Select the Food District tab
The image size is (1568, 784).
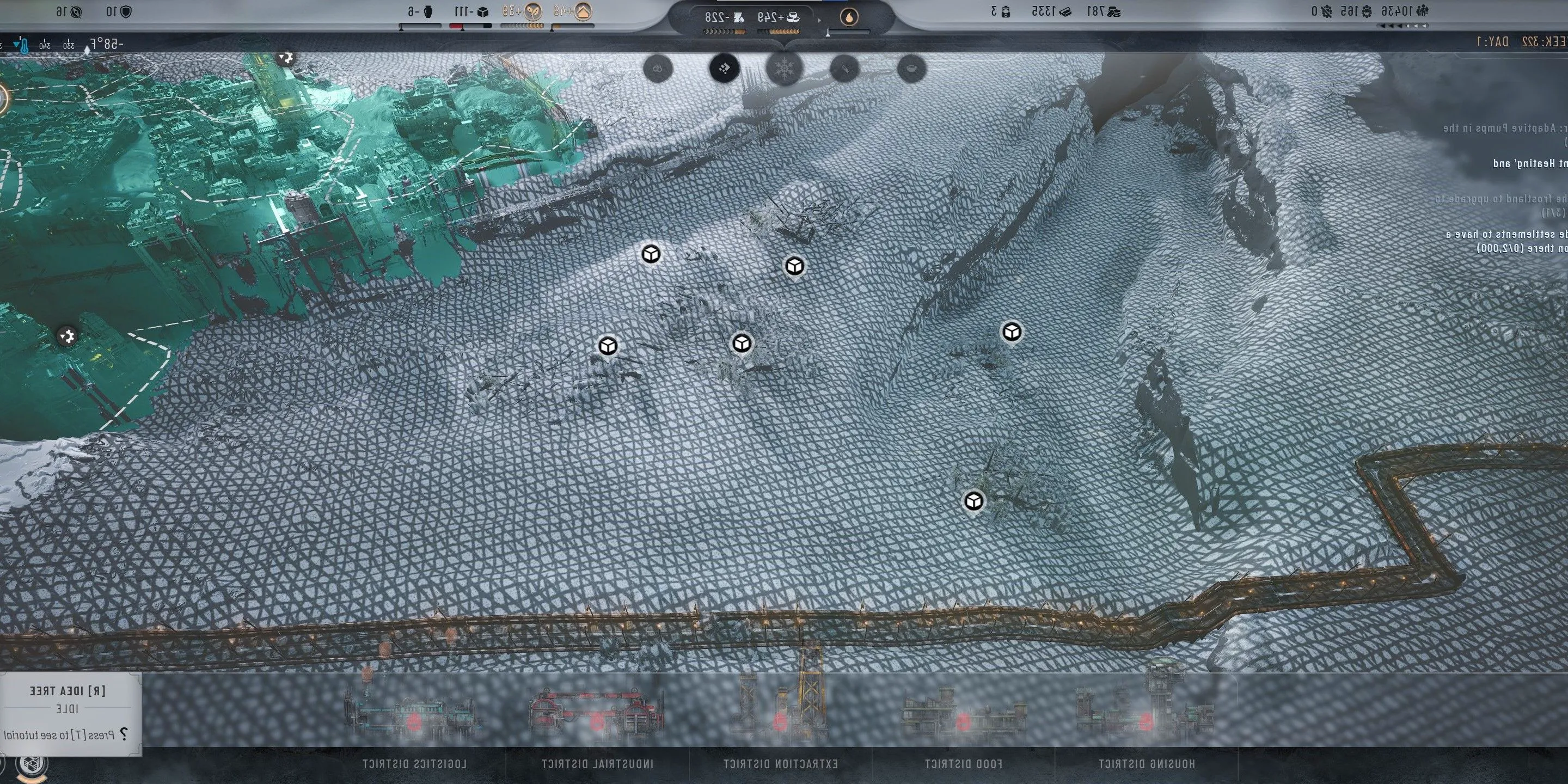click(x=963, y=763)
